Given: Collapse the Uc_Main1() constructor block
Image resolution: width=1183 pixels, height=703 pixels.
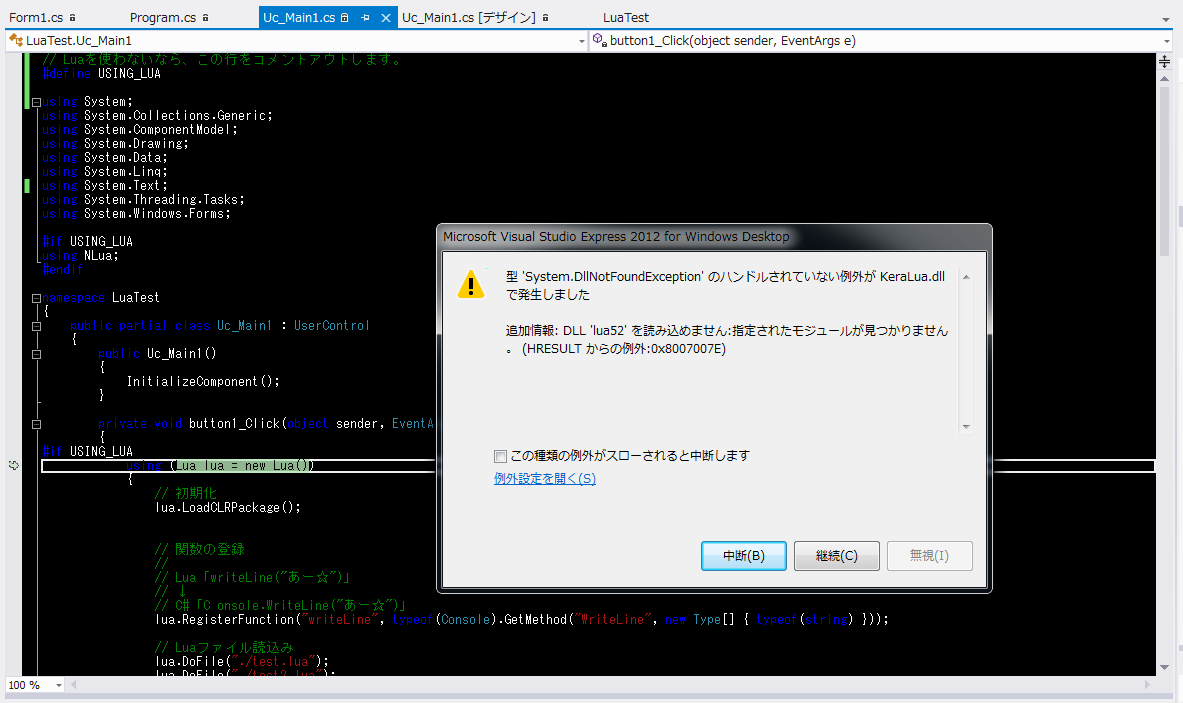Looking at the screenshot, I should [x=36, y=354].
